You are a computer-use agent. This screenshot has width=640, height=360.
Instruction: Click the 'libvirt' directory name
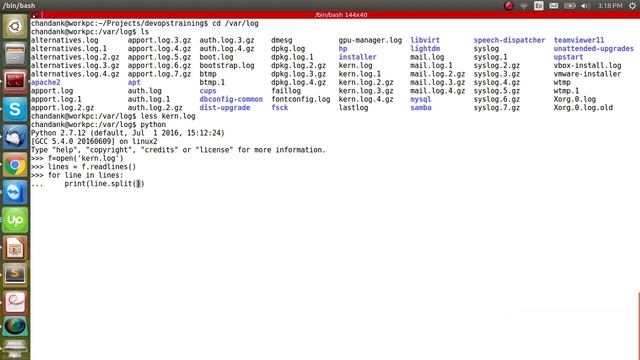[x=425, y=40]
